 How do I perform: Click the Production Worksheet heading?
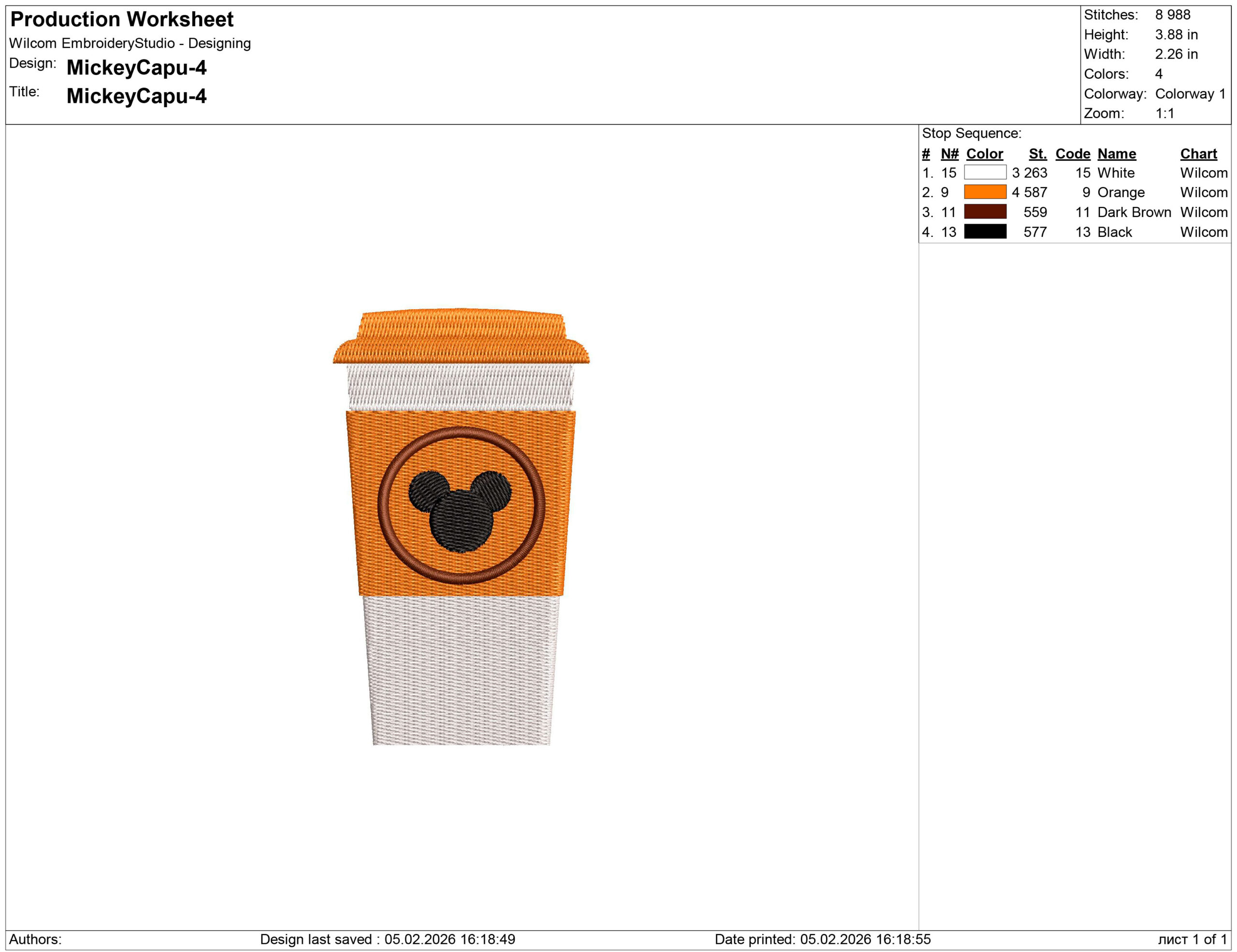(x=122, y=19)
